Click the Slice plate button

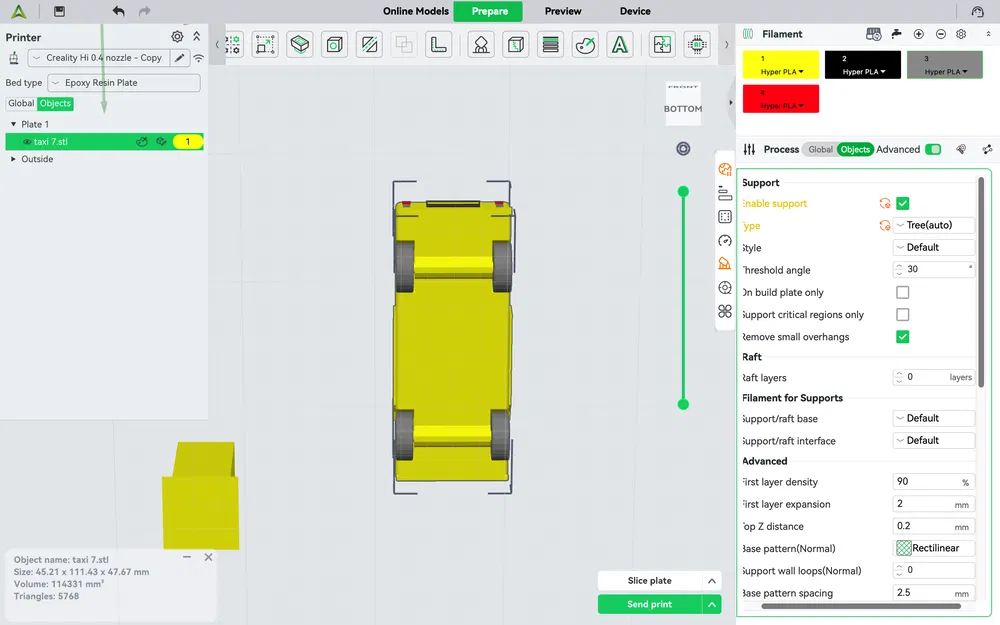649,581
